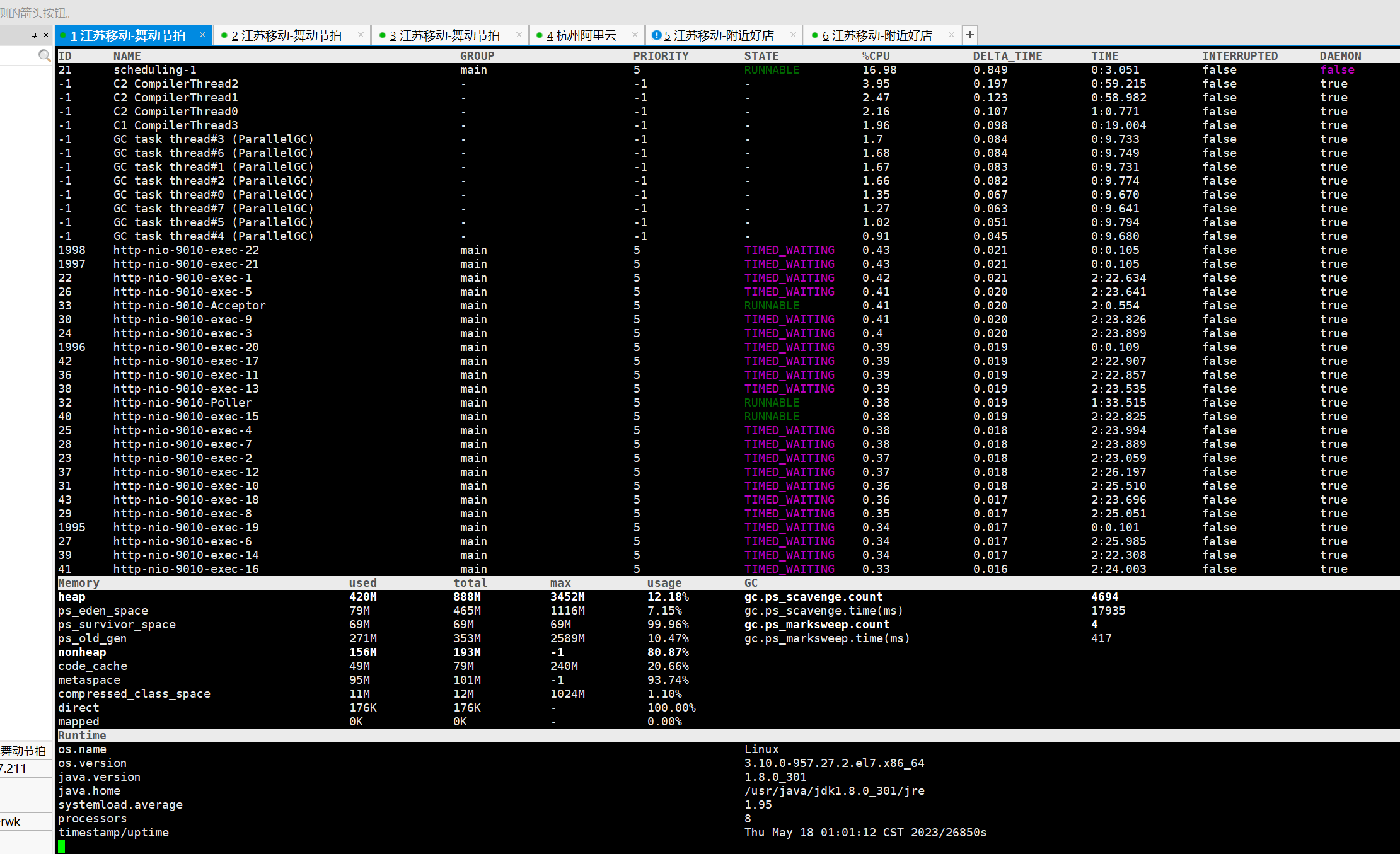The image size is (1400, 854).
Task: Close session tab 6 江苏移动-附近好店
Action: [951, 35]
